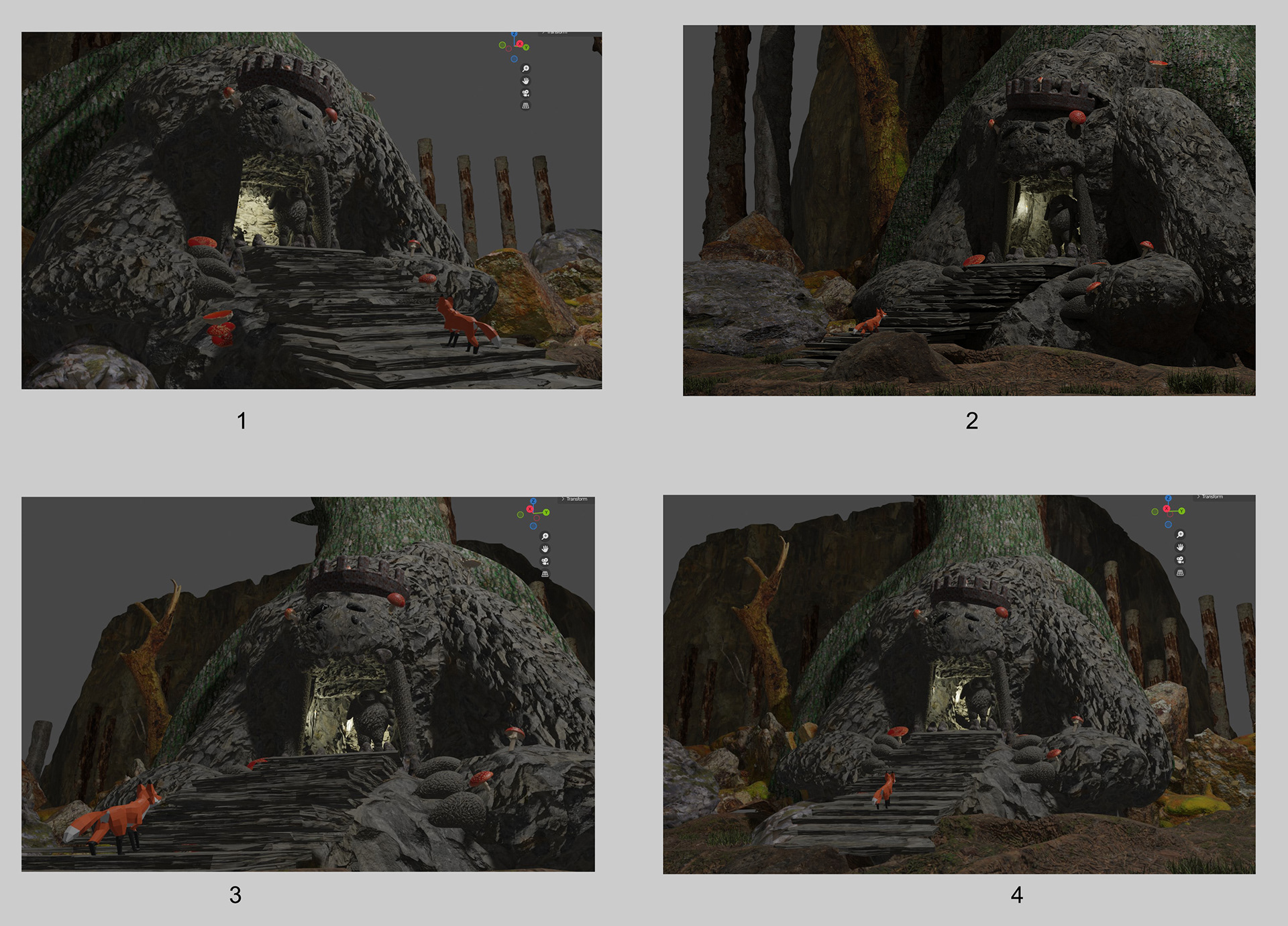Click blue Z axis gizmo in viewport 3
The image size is (1288, 926).
coord(533,502)
